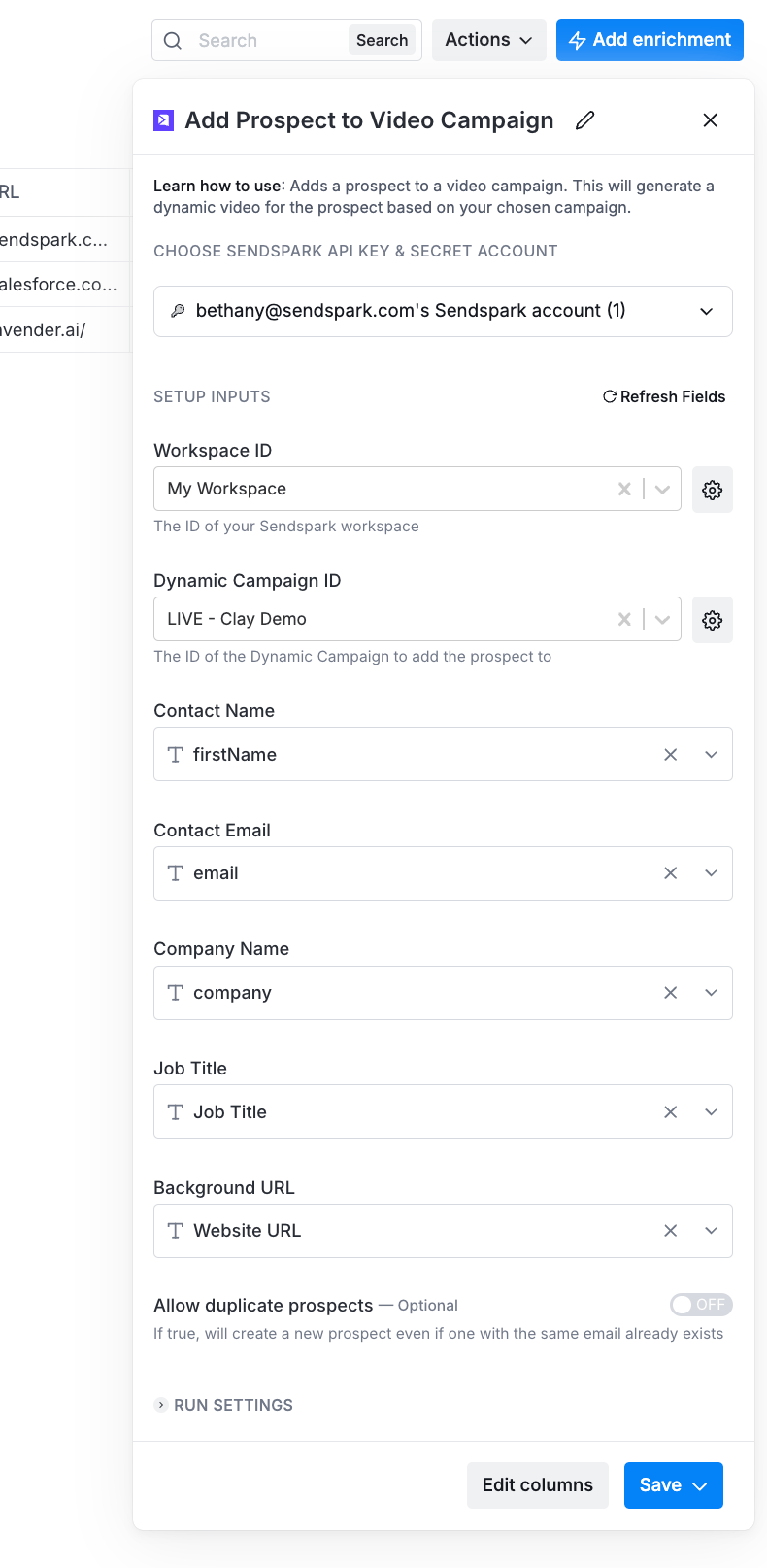
Task: Open Company Name column chevron
Action: pyautogui.click(x=711, y=993)
